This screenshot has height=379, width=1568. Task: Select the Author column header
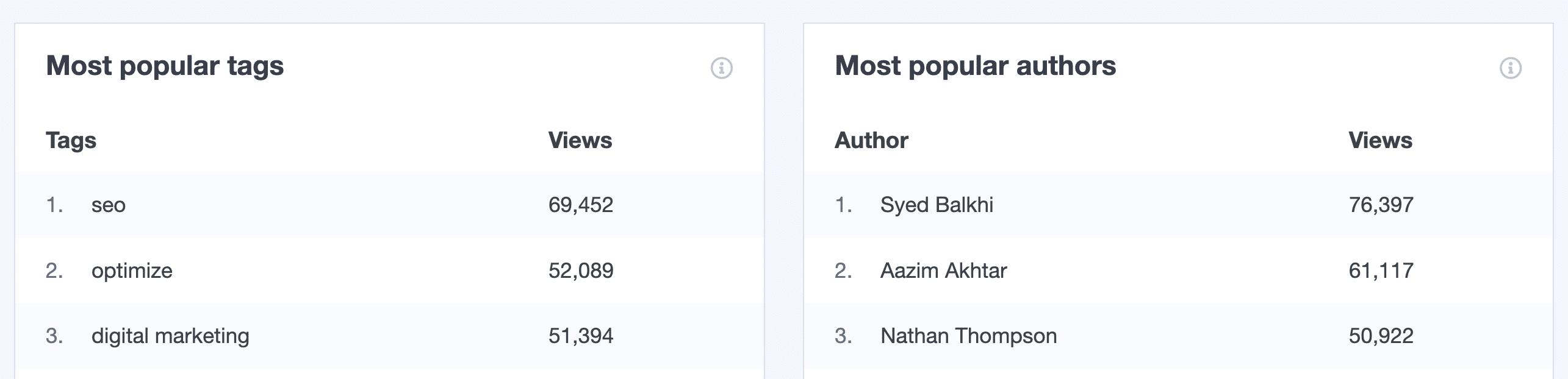click(x=871, y=141)
